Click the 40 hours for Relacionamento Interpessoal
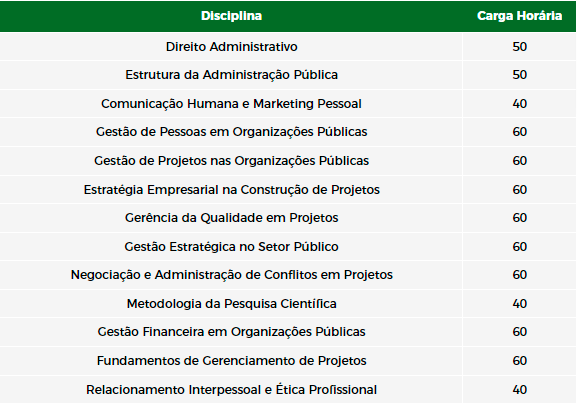This screenshot has height=404, width=577. pos(520,390)
